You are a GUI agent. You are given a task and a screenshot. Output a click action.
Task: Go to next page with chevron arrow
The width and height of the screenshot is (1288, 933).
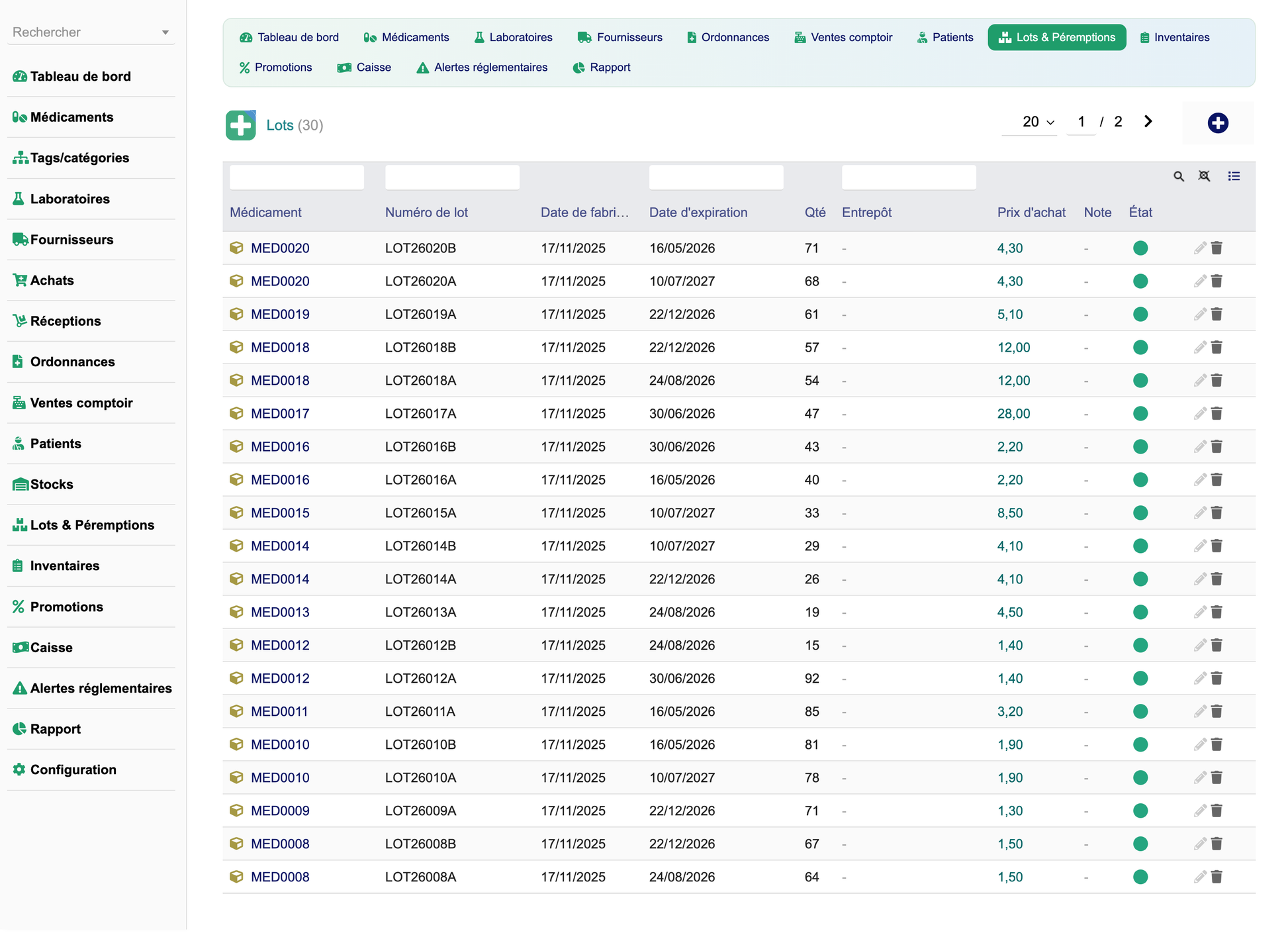[1148, 122]
